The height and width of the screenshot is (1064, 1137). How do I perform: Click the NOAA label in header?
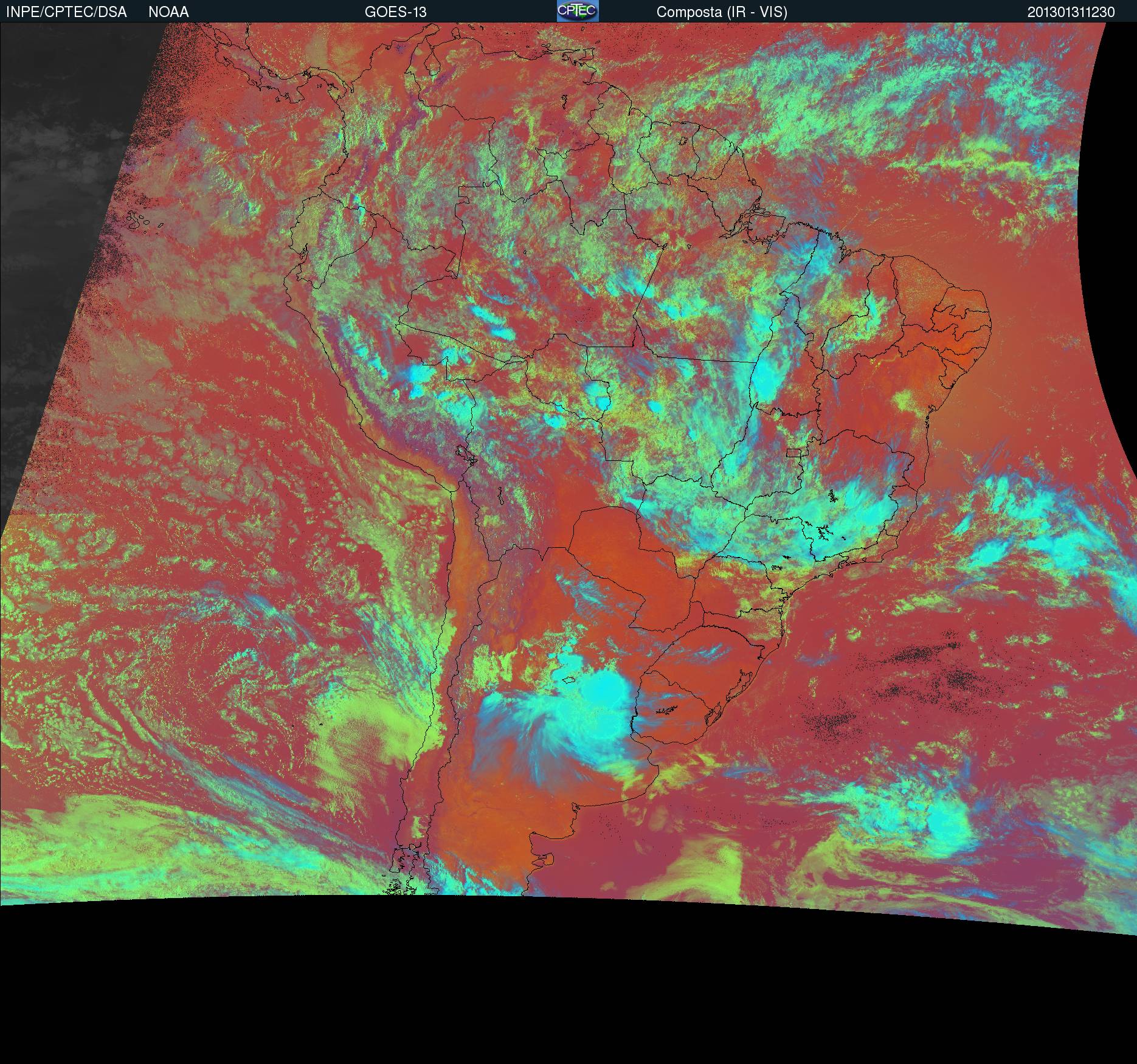[x=168, y=12]
